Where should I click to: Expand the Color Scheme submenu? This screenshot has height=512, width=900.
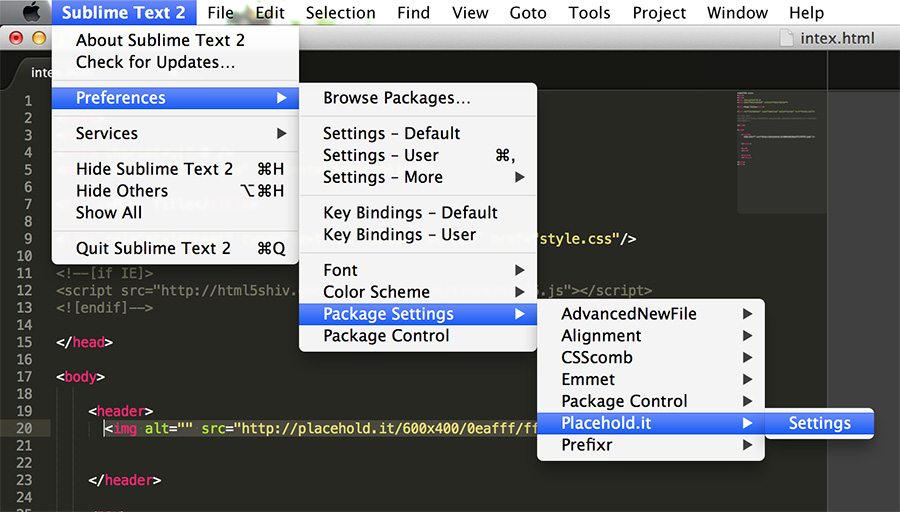coord(418,292)
